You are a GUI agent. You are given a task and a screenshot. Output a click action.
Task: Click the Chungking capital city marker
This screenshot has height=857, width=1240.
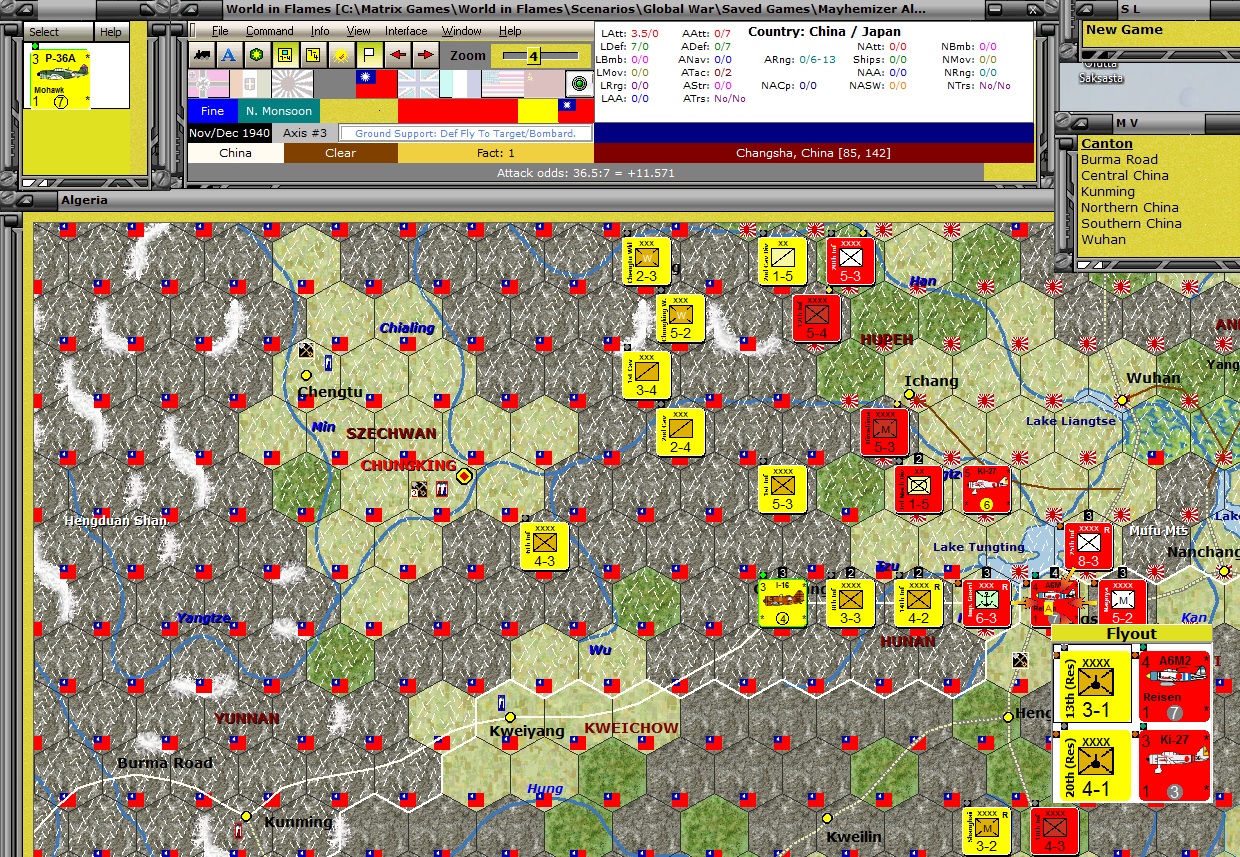point(463,477)
